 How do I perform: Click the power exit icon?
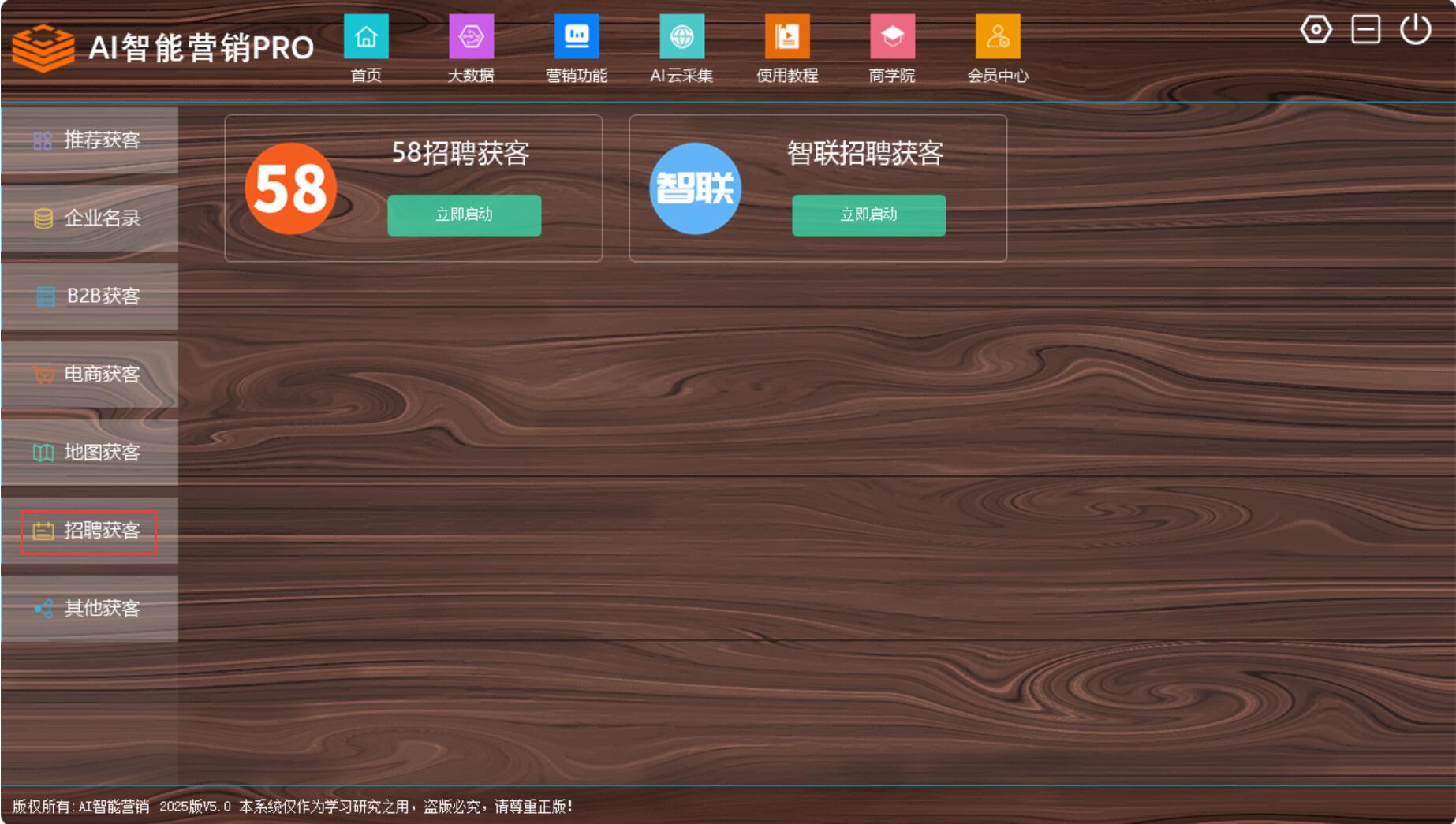tap(1415, 30)
